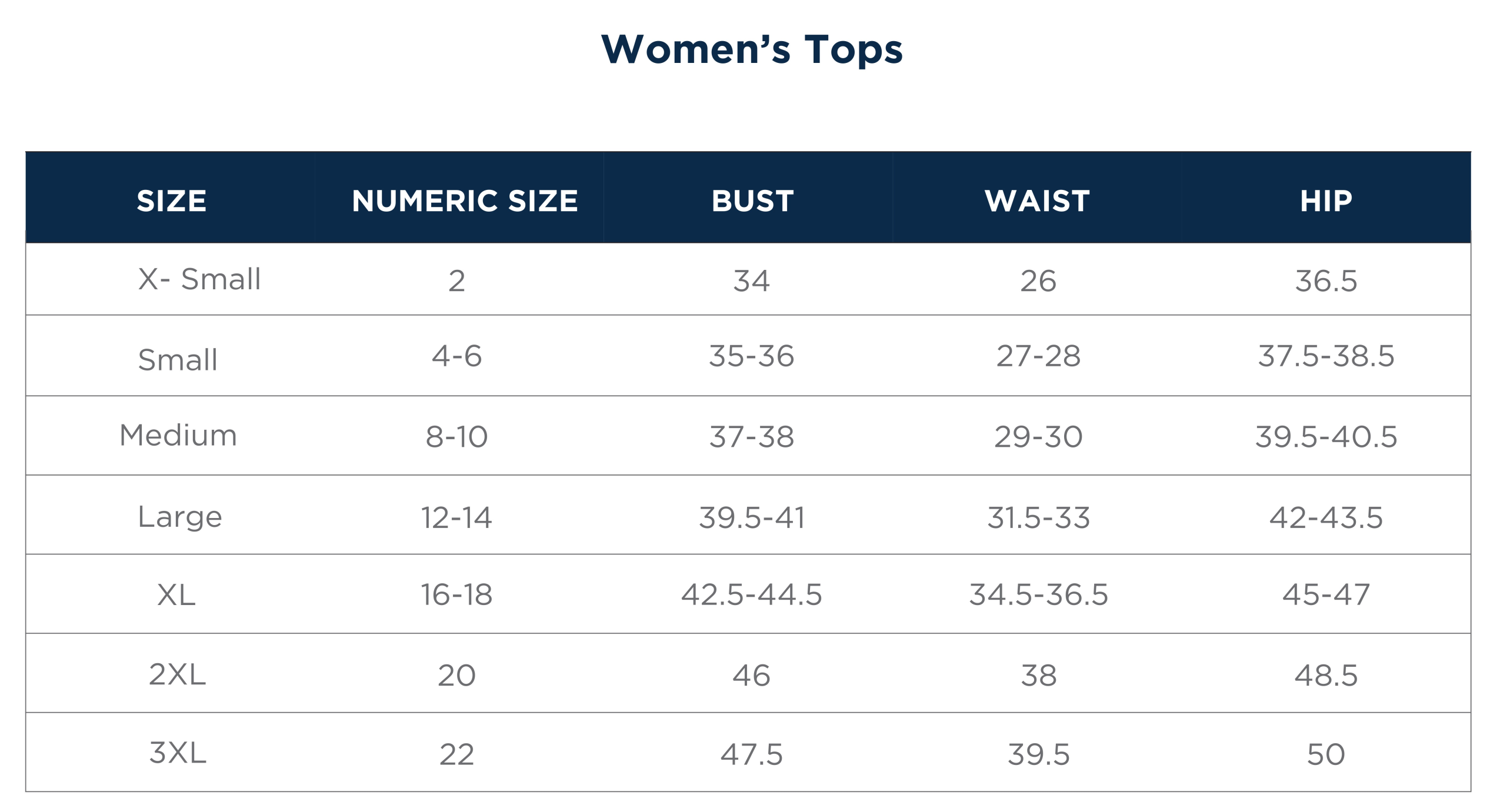The height and width of the screenshot is (812, 1500).
Task: Click the XL size label
Action: coord(176,594)
